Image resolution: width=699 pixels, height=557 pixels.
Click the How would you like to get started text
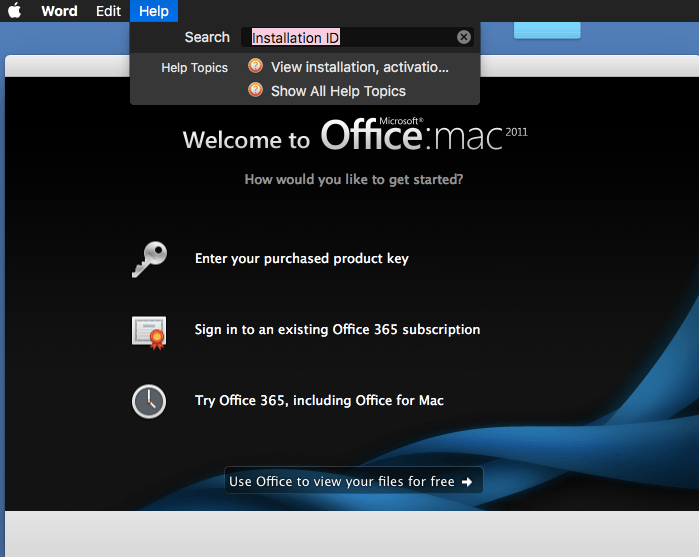point(354,179)
